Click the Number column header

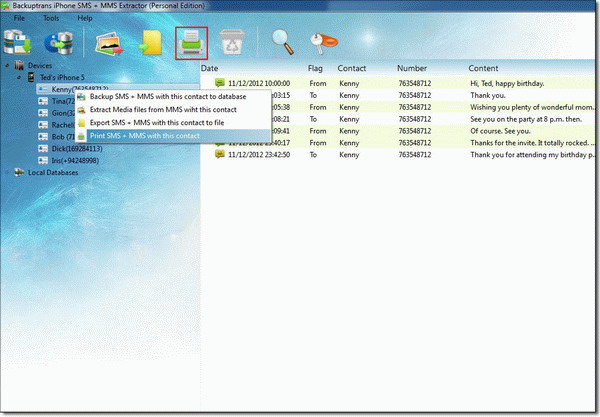412,68
